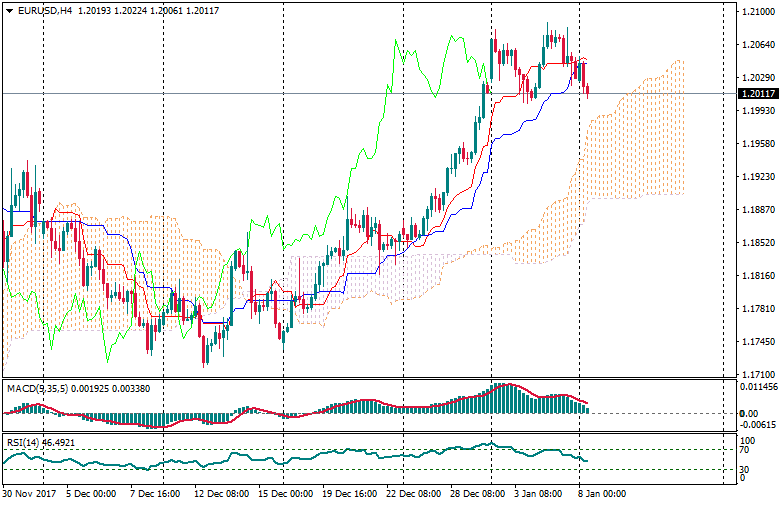This screenshot has height=505, width=779.
Task: Click the 1.17100 price scale label
Action: tap(756, 374)
